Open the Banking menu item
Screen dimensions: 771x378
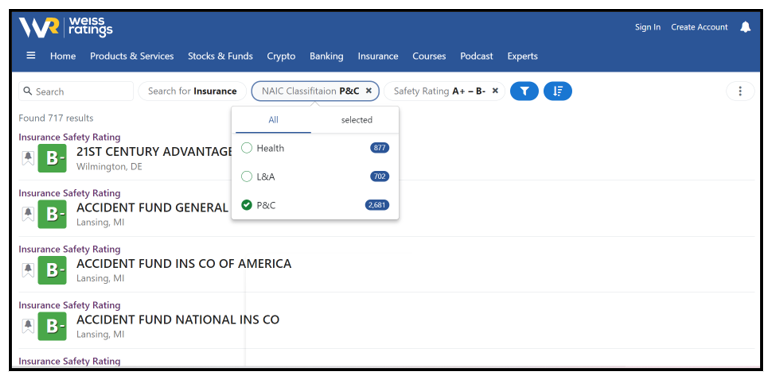(326, 56)
